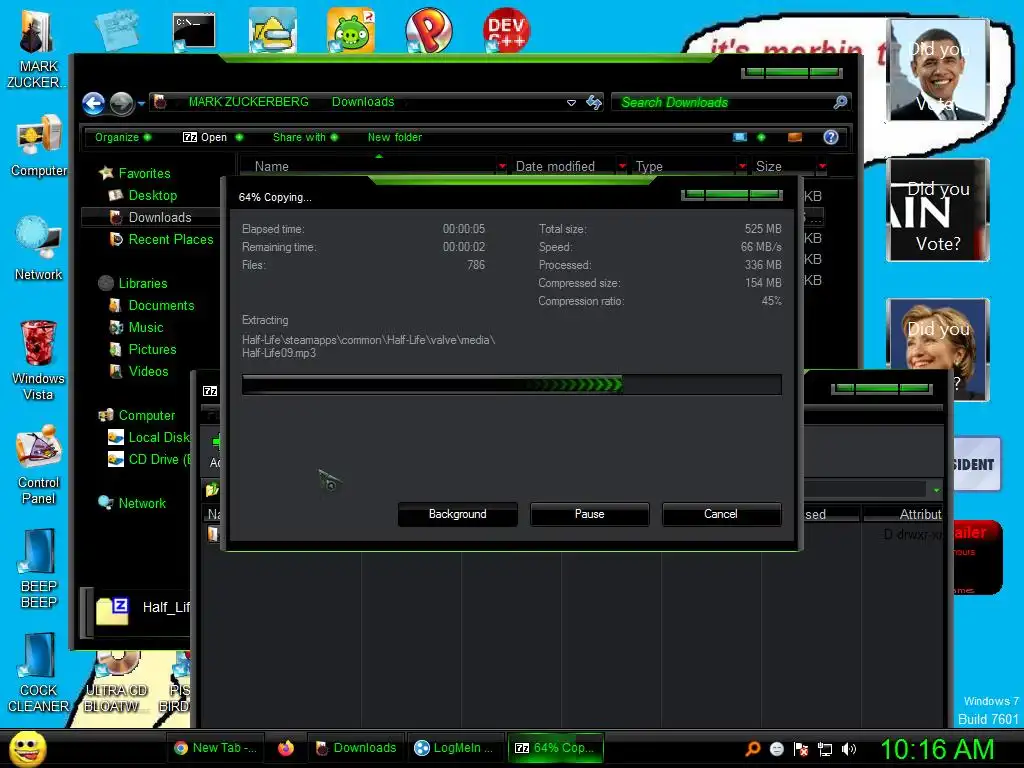Image resolution: width=1024 pixels, height=768 pixels.
Task: Click the smiley Start button
Action: click(x=27, y=748)
